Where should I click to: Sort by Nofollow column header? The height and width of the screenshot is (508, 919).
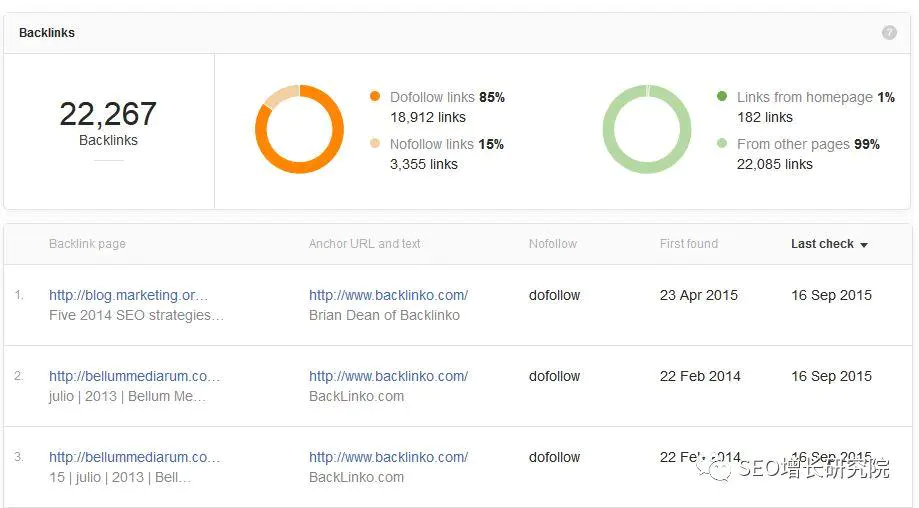553,244
